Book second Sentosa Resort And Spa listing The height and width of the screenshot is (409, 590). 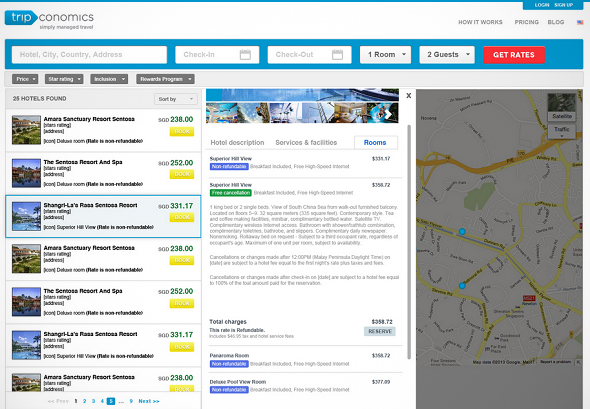coord(182,303)
